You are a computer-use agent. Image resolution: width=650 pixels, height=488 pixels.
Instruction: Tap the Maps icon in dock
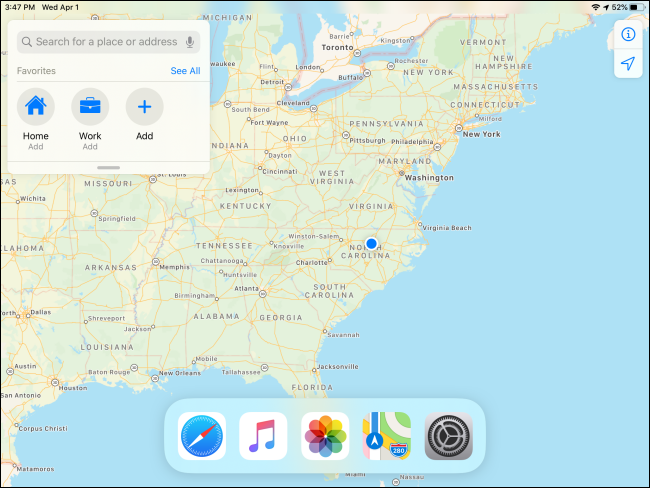pos(387,436)
